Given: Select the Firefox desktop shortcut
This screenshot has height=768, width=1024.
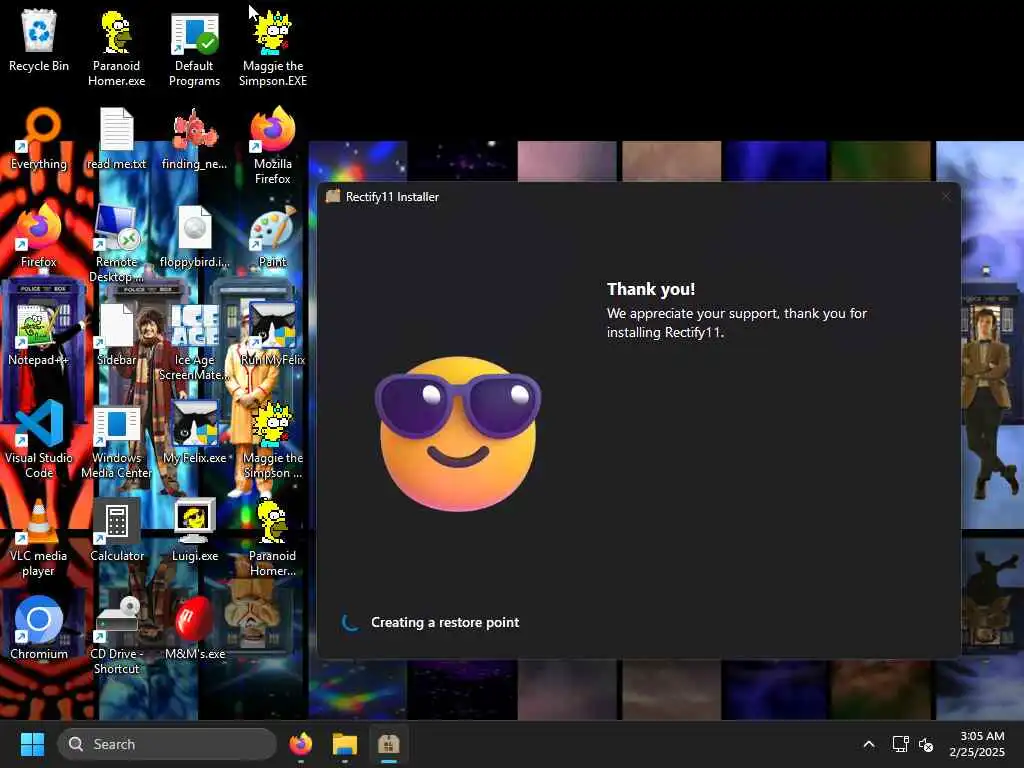Looking at the screenshot, I should 39,237.
